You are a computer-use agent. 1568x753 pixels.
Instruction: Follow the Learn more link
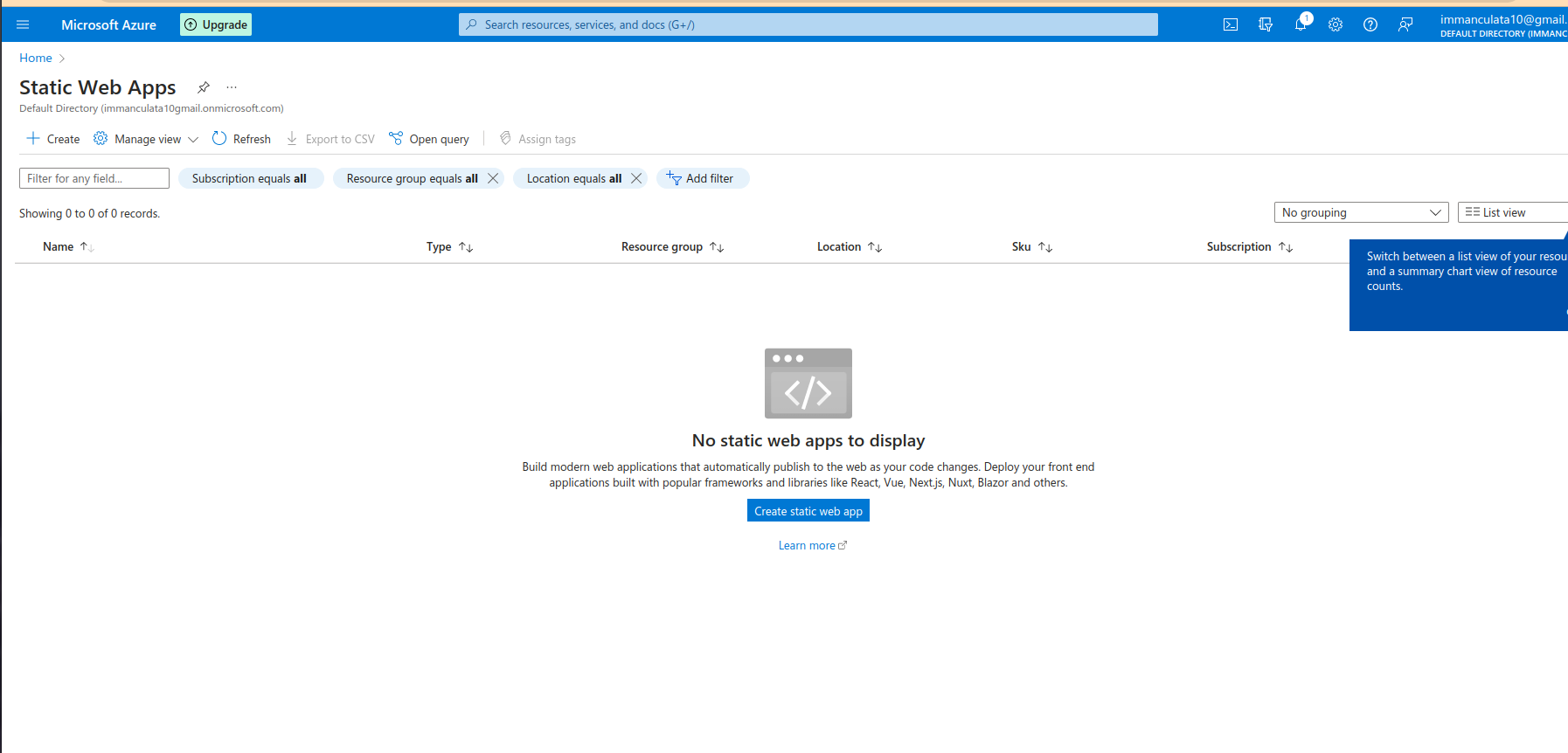coord(813,545)
